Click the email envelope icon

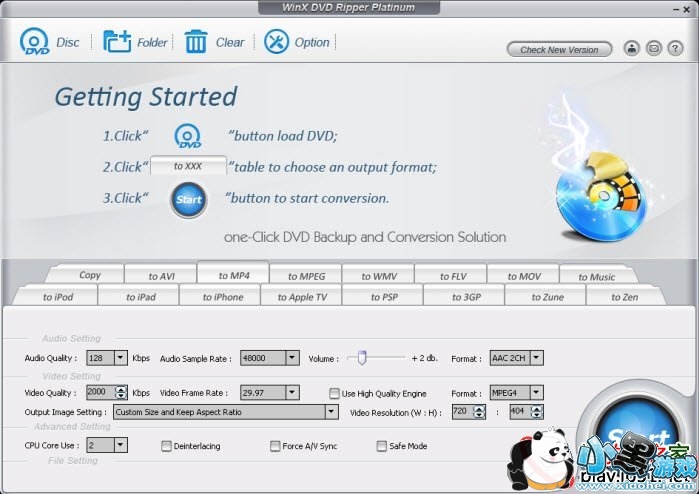654,48
